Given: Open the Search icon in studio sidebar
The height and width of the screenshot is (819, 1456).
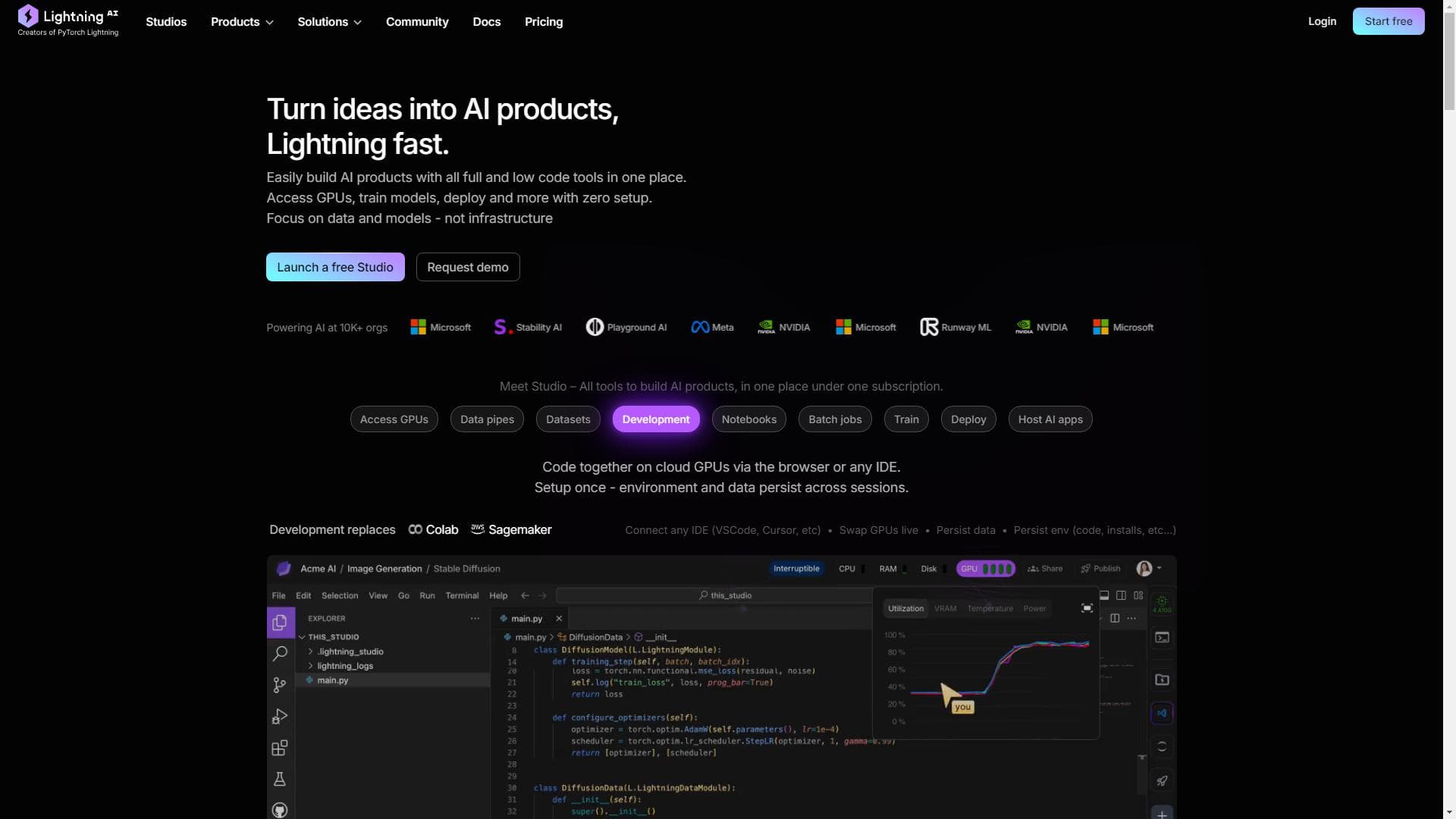Looking at the screenshot, I should 280,654.
